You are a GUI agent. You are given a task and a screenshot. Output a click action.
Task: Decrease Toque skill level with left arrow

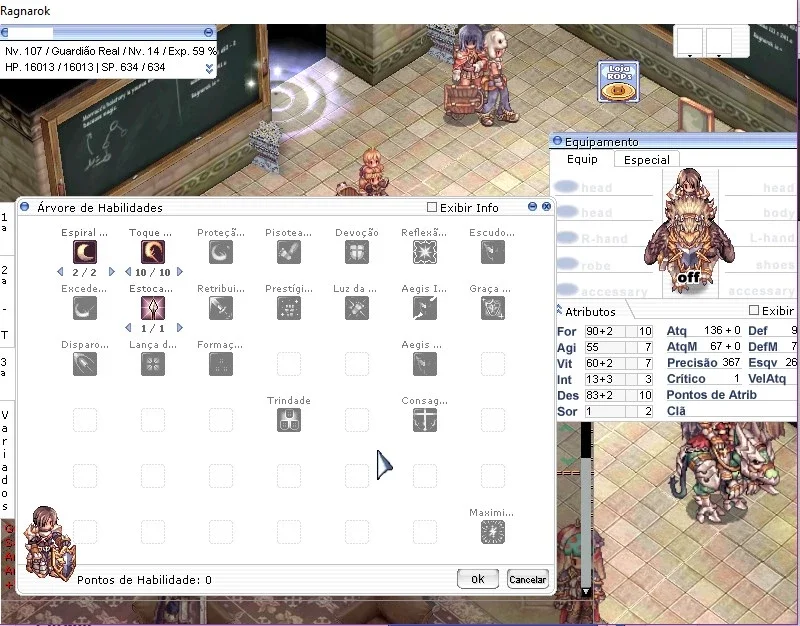128,272
